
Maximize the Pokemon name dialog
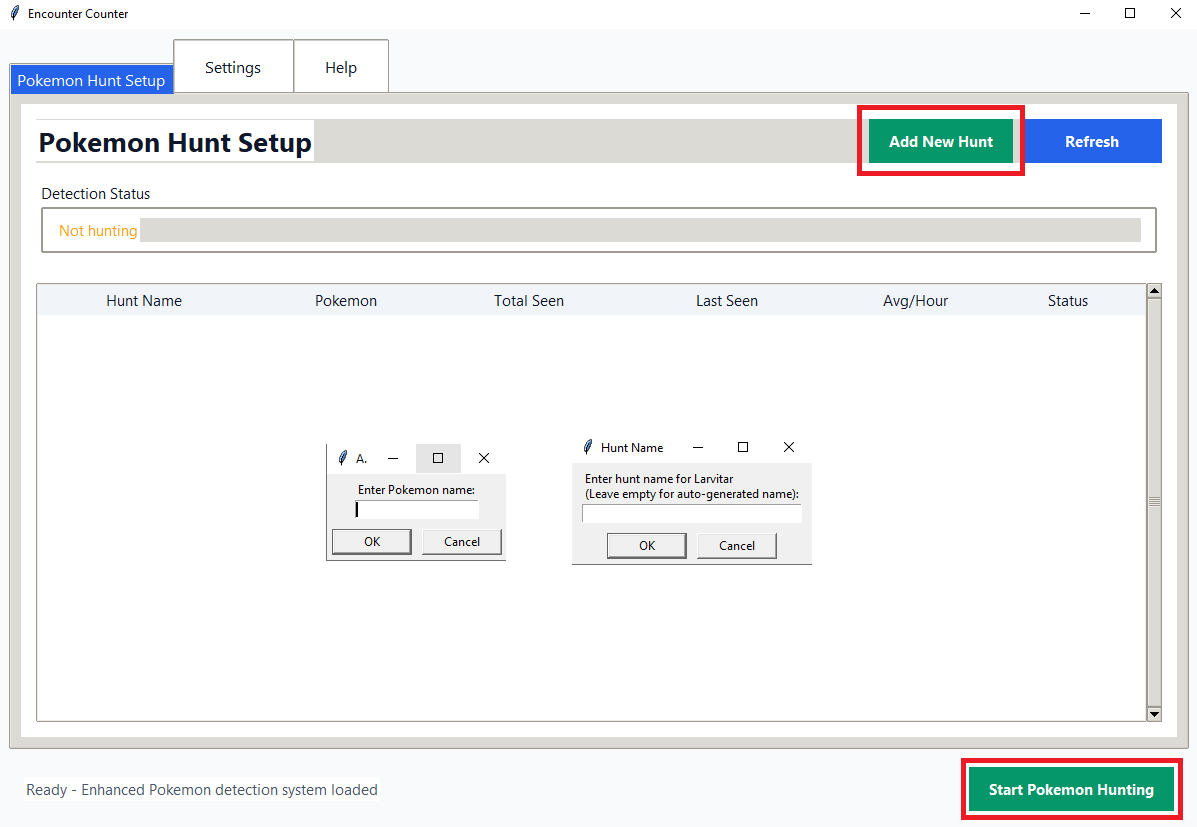click(438, 458)
